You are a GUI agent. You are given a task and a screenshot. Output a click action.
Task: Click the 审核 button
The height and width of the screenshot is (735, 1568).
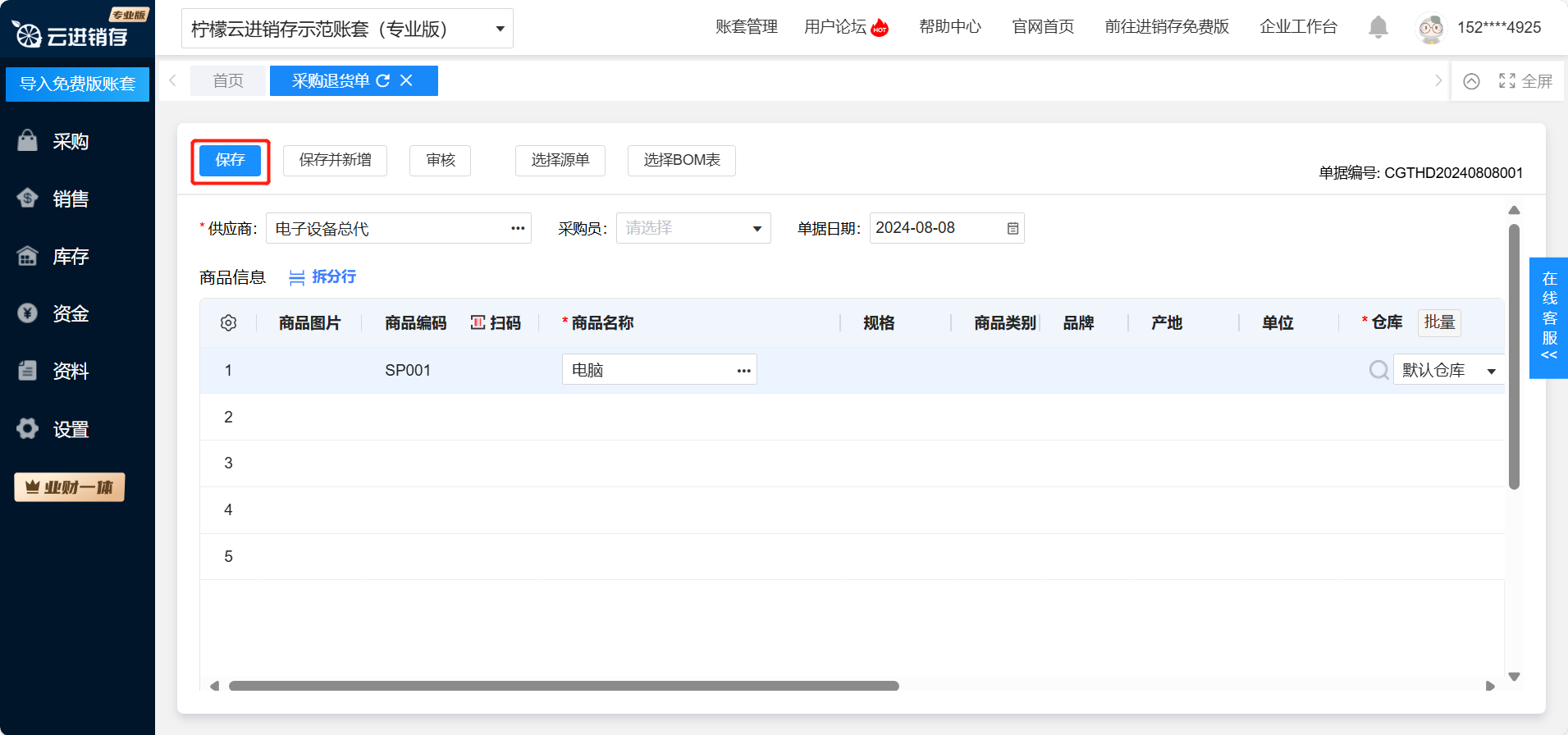point(441,161)
